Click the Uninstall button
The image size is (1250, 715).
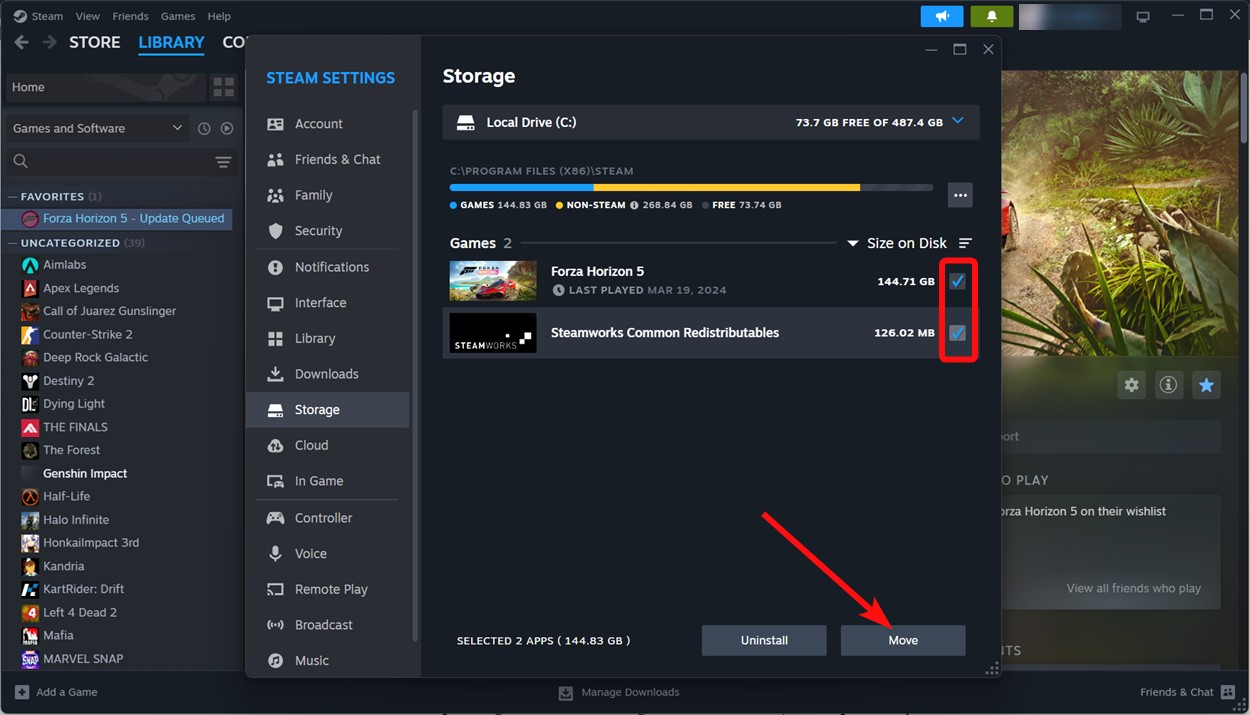(x=764, y=640)
